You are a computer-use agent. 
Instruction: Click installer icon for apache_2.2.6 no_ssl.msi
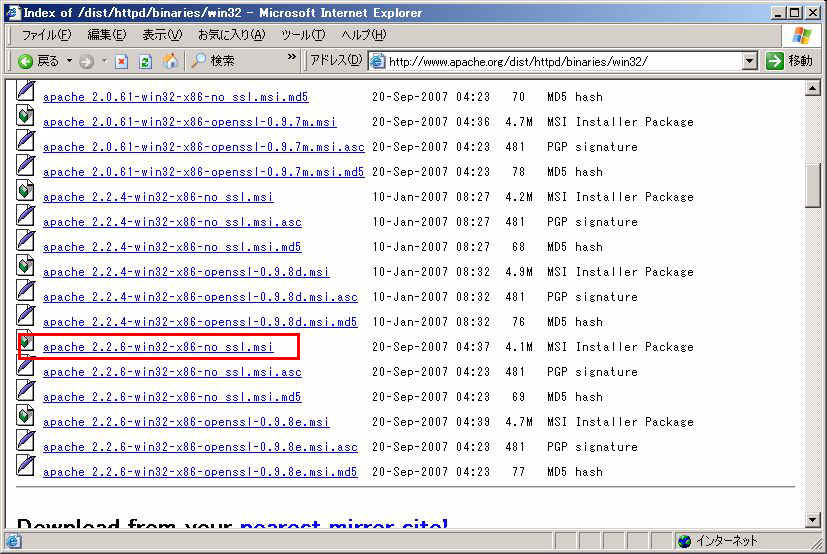pyautogui.click(x=26, y=342)
